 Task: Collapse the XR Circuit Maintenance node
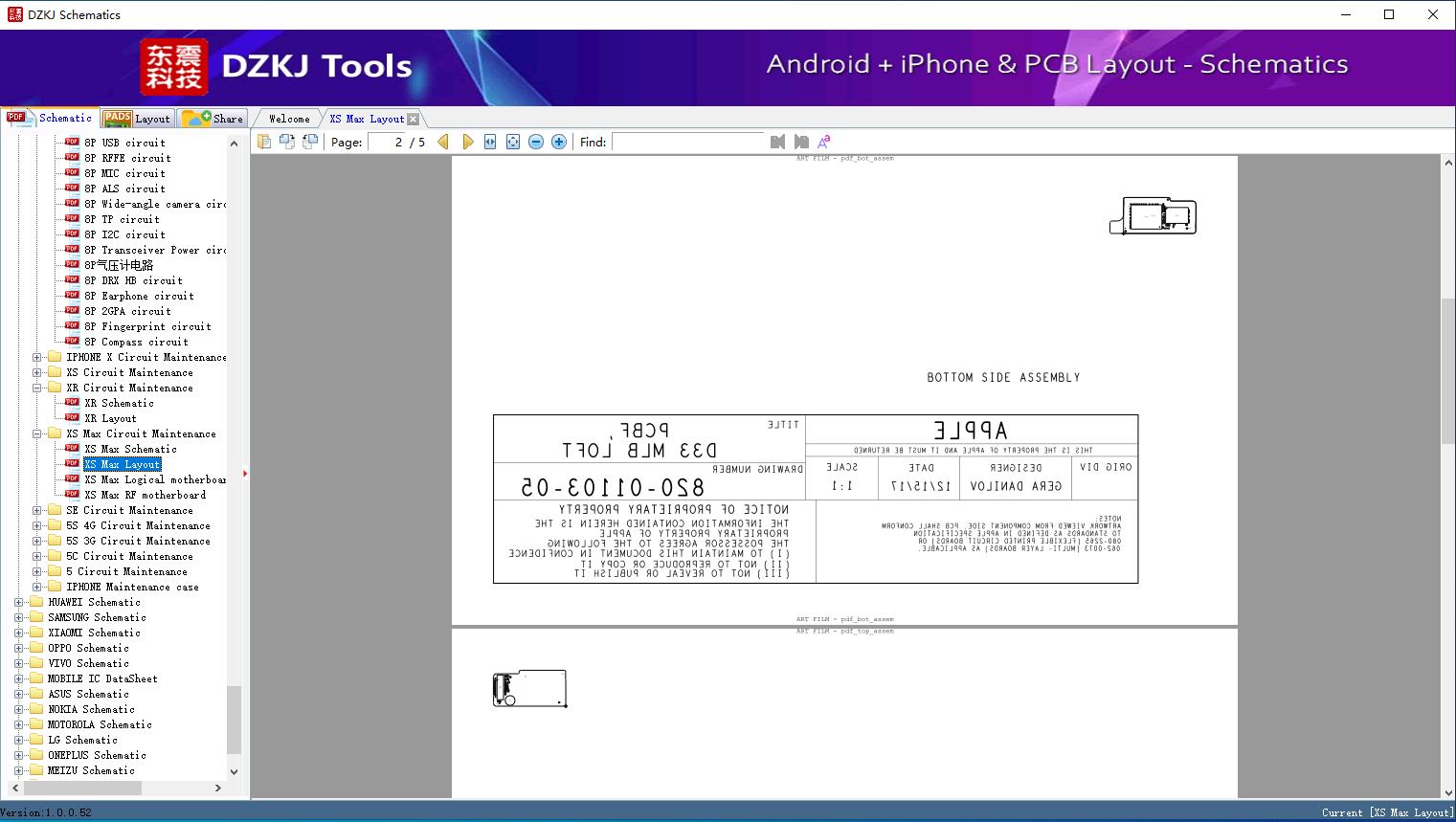click(36, 388)
